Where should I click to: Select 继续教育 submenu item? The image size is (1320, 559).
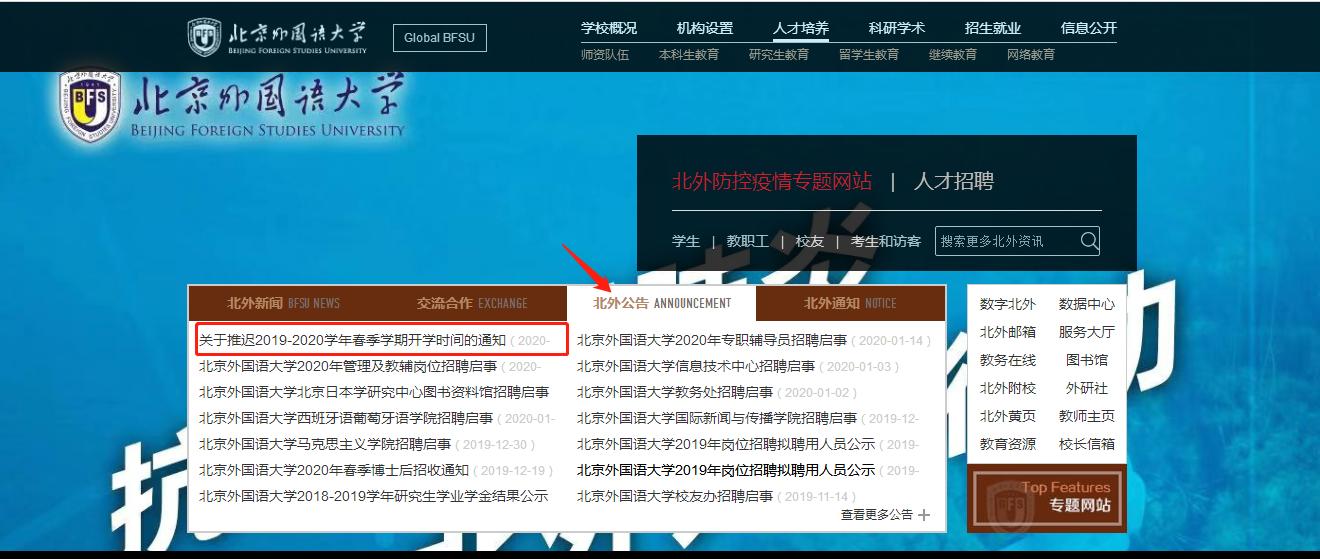953,55
